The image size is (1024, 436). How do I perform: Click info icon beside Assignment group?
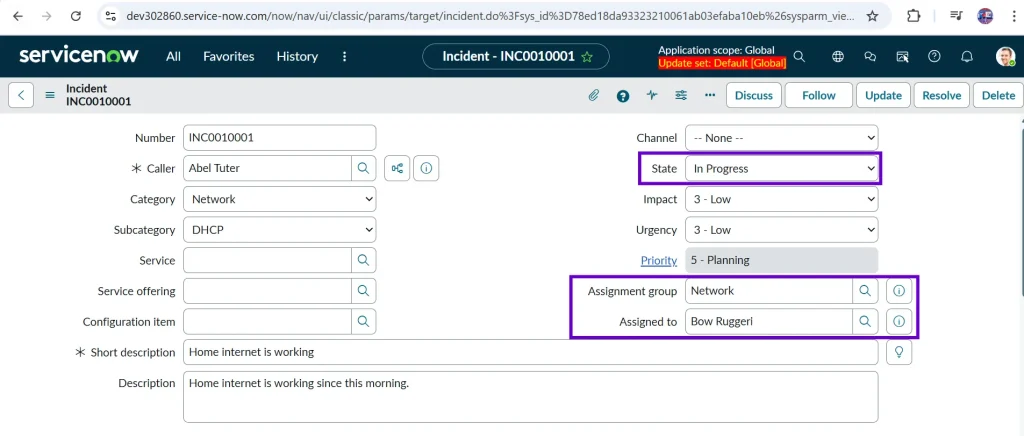tap(898, 291)
